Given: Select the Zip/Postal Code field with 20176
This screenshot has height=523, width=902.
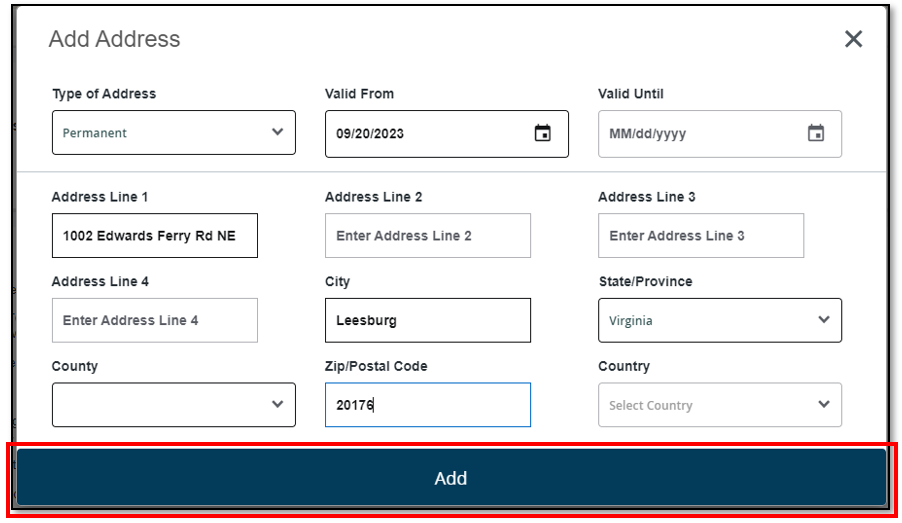Looking at the screenshot, I should (x=427, y=405).
